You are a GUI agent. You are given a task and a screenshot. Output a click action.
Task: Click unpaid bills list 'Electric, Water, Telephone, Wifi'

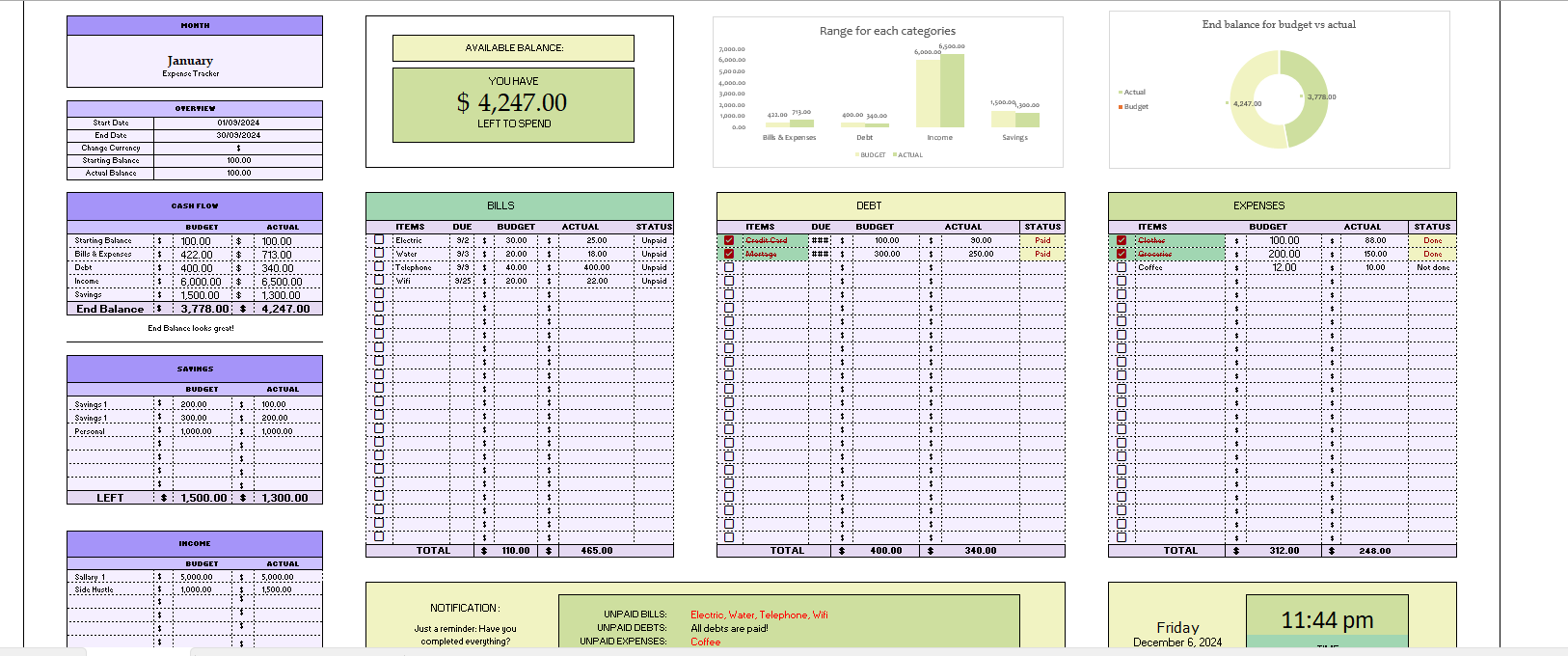[759, 615]
